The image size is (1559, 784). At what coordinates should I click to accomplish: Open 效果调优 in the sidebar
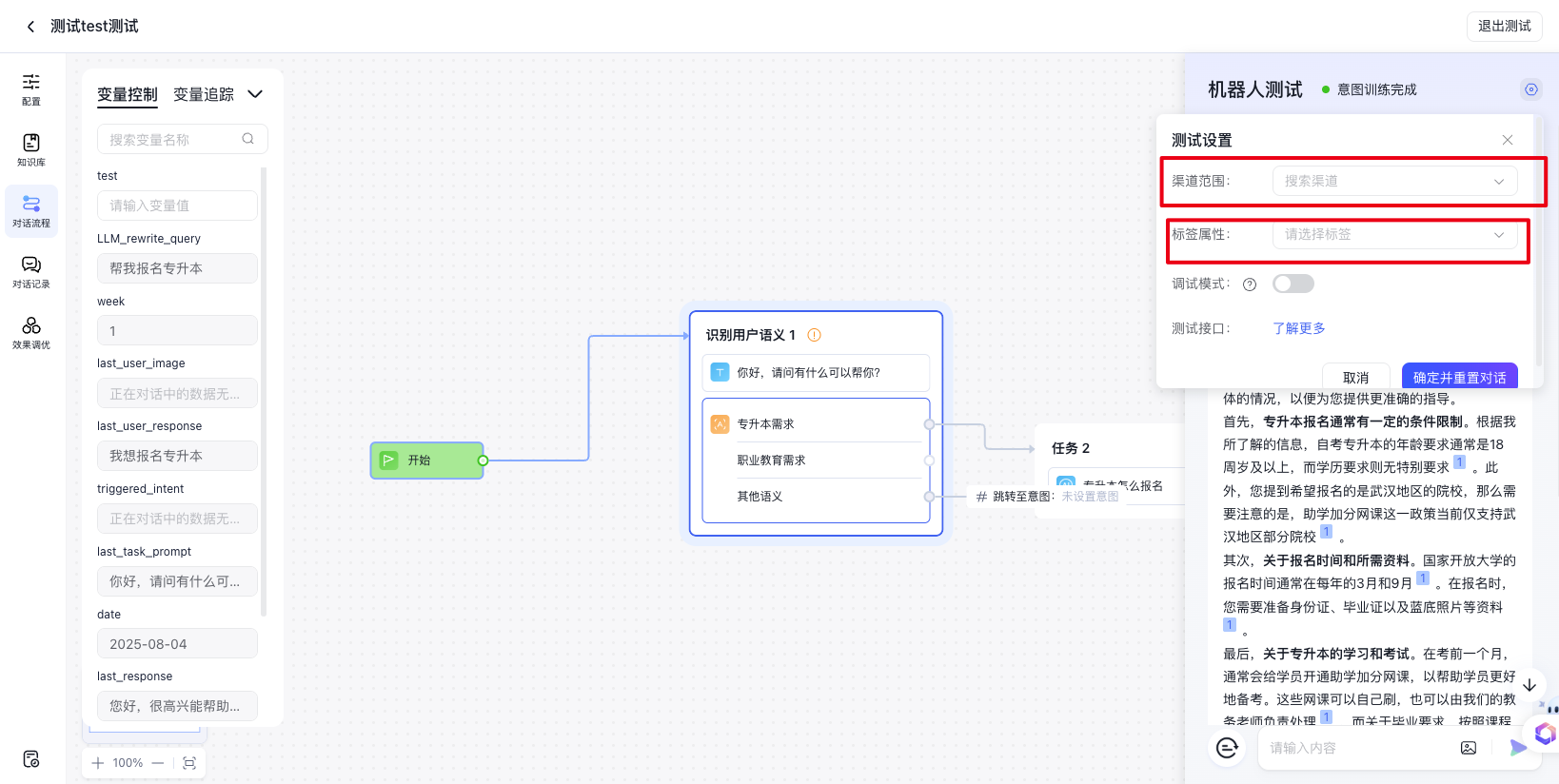[x=31, y=332]
